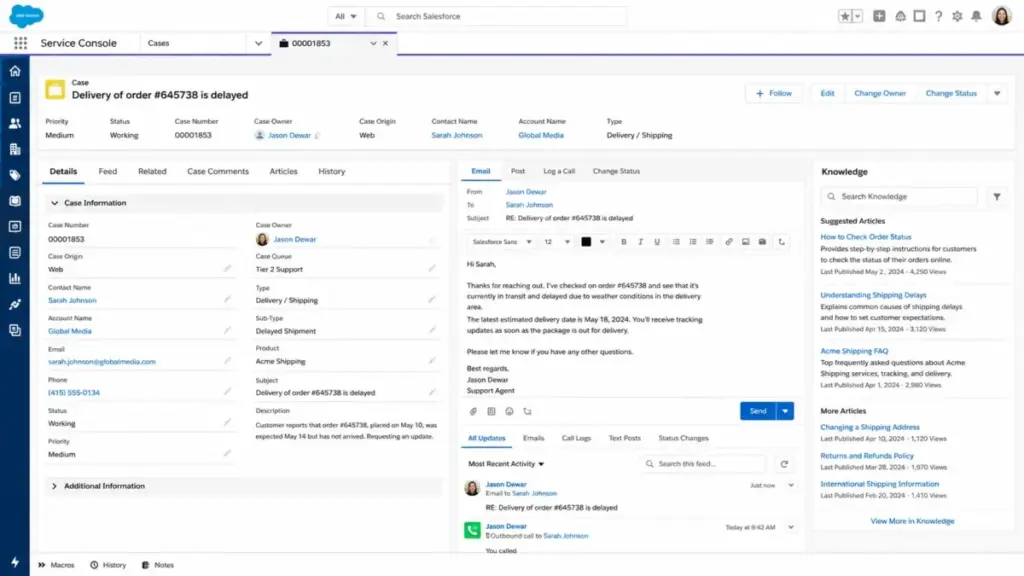Open the Cases navigation dropdown chevron

coord(259,44)
